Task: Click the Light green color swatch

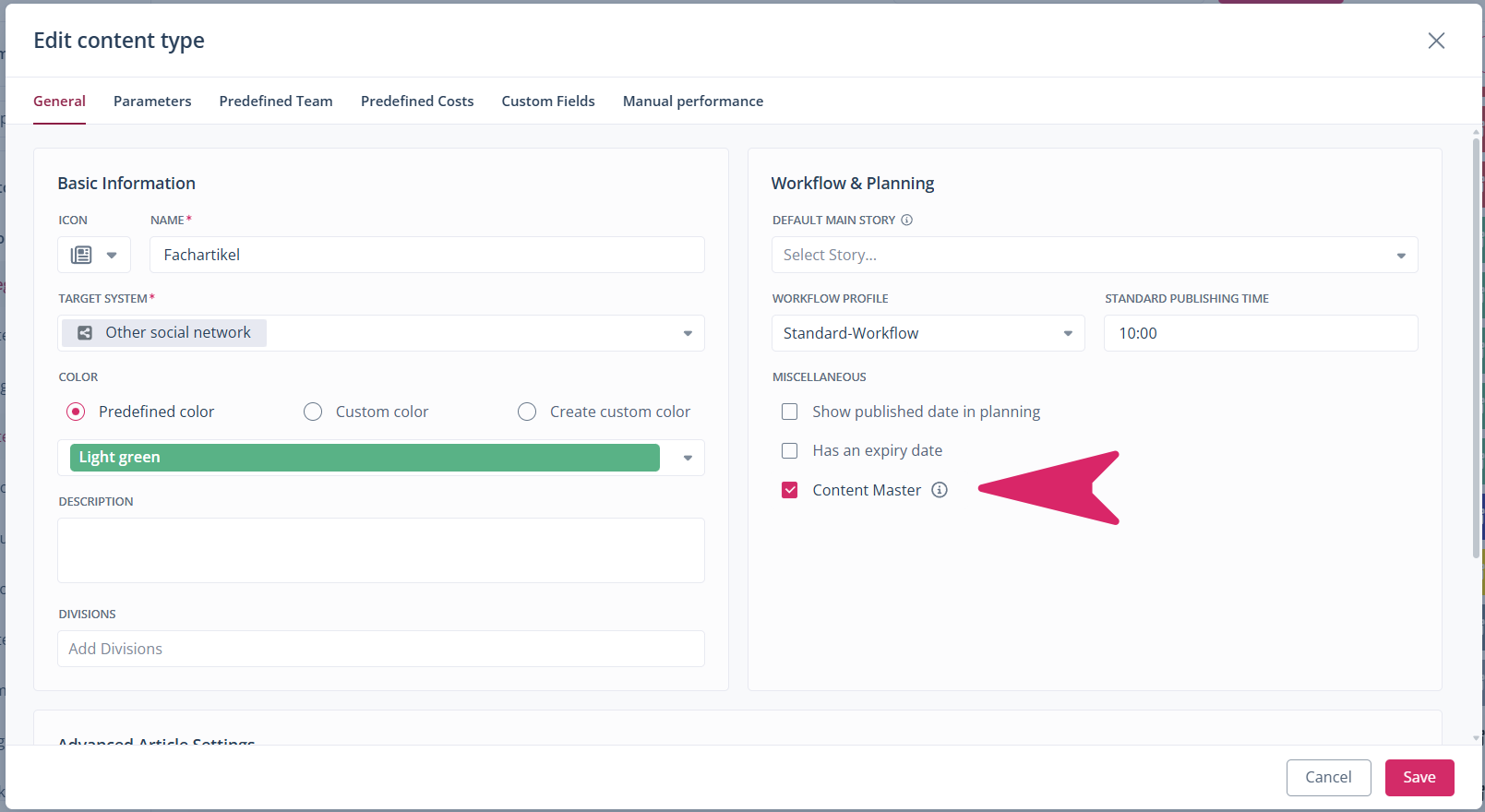Action: pos(365,458)
